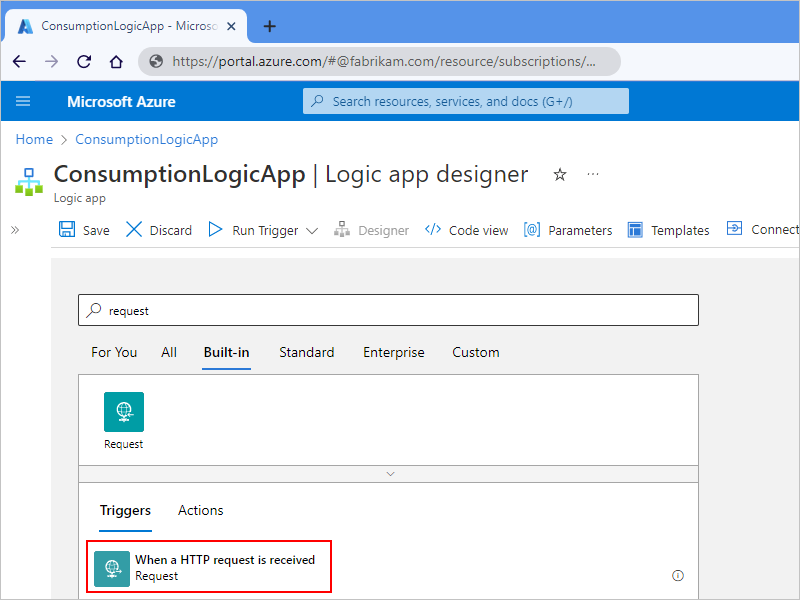
Task: Select the For You tab
Action: click(x=114, y=353)
